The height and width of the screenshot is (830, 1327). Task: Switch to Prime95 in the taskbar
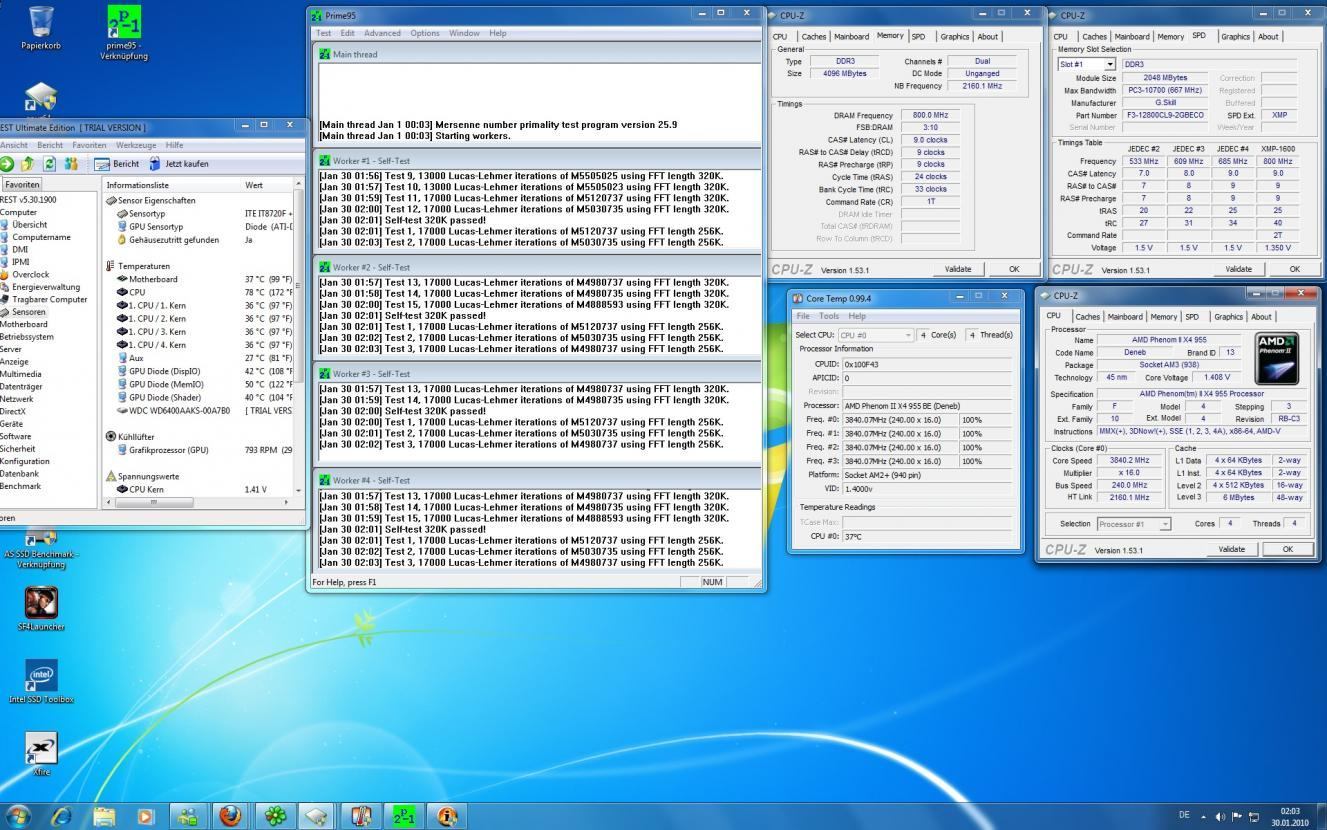click(x=404, y=816)
